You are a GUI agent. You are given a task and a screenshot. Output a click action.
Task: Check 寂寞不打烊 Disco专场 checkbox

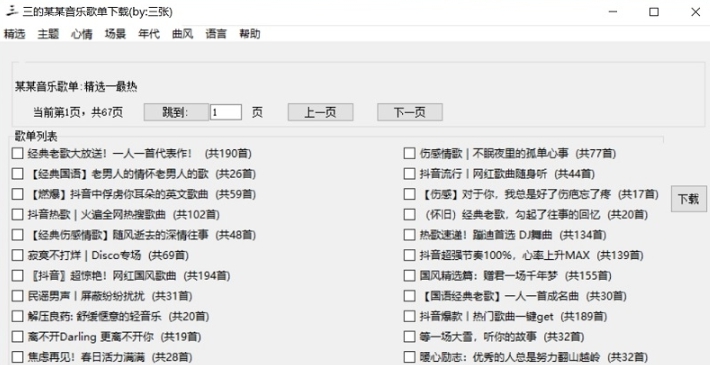(17, 255)
